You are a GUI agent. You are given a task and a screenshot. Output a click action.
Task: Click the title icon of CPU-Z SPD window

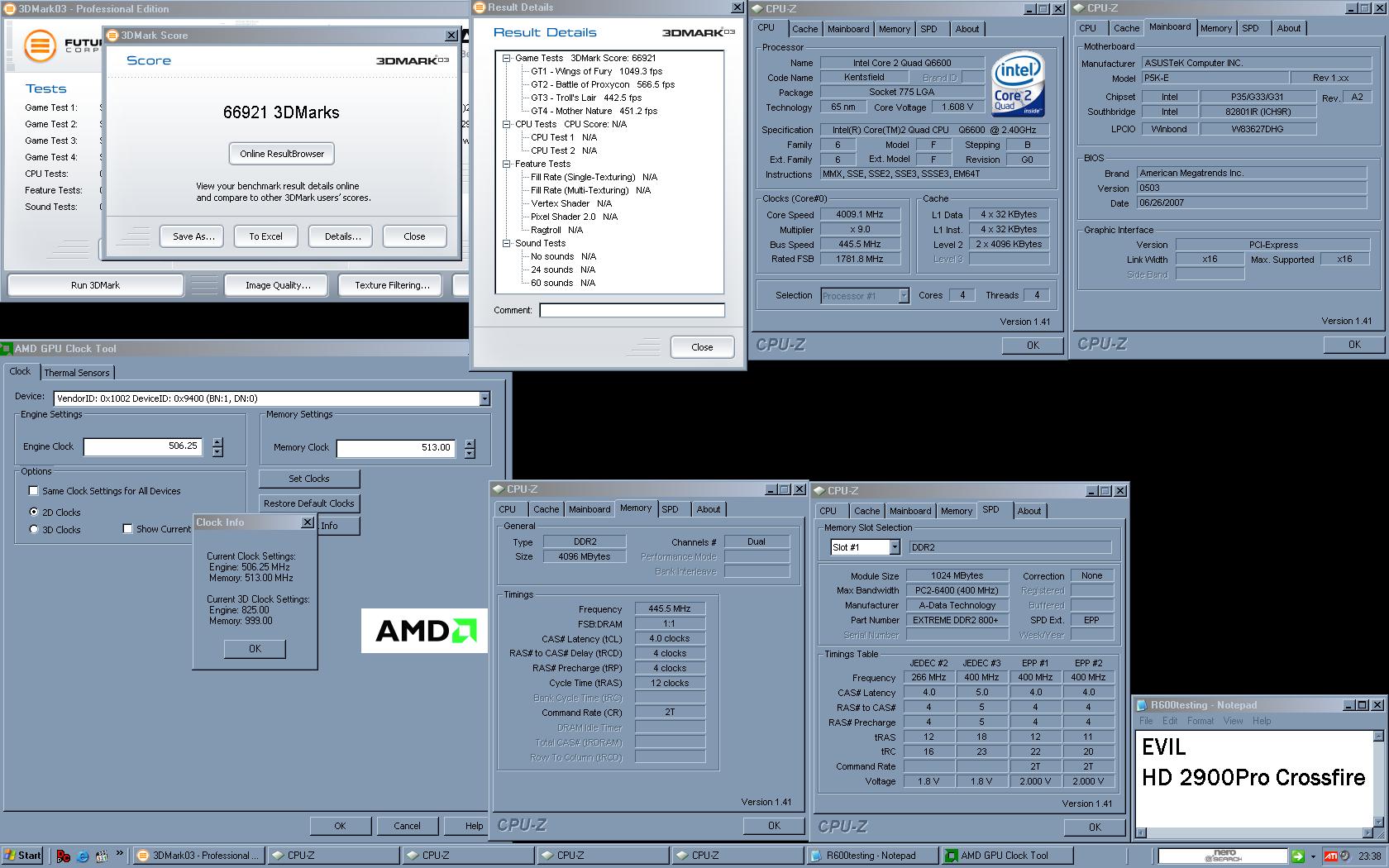pos(819,491)
